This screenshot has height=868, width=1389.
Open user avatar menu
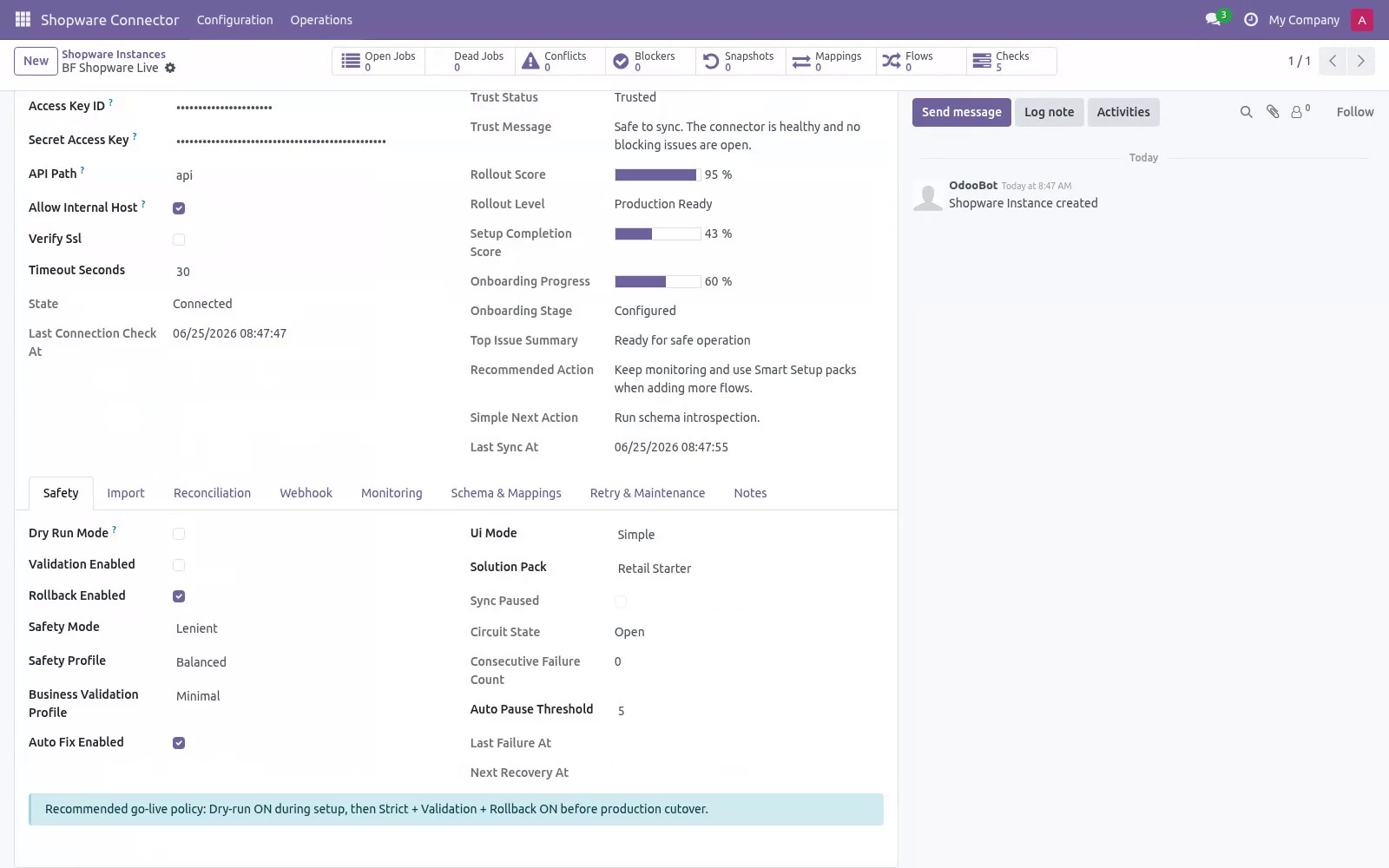pyautogui.click(x=1362, y=19)
